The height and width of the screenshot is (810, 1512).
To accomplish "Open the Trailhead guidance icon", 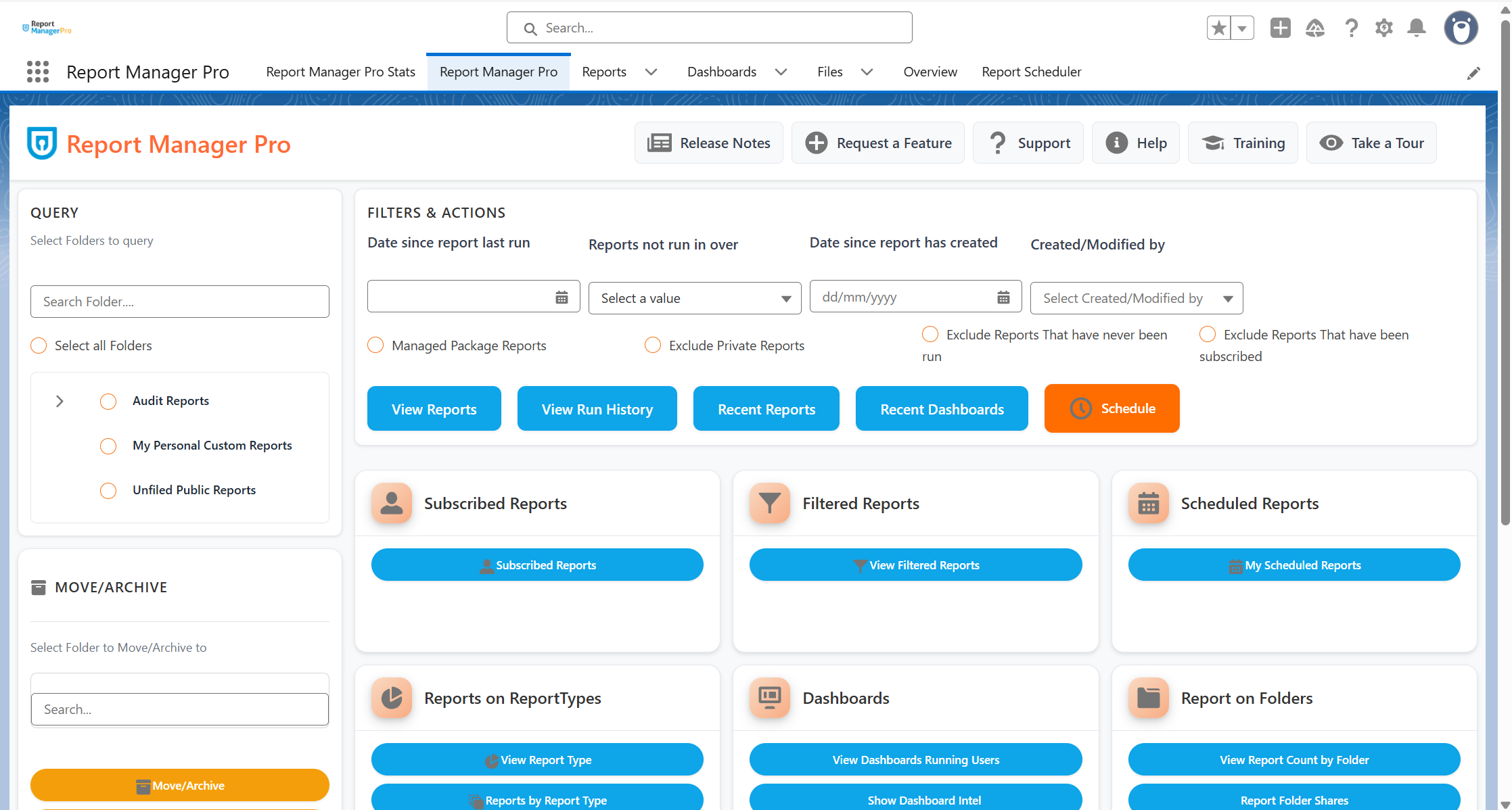I will tap(1315, 28).
